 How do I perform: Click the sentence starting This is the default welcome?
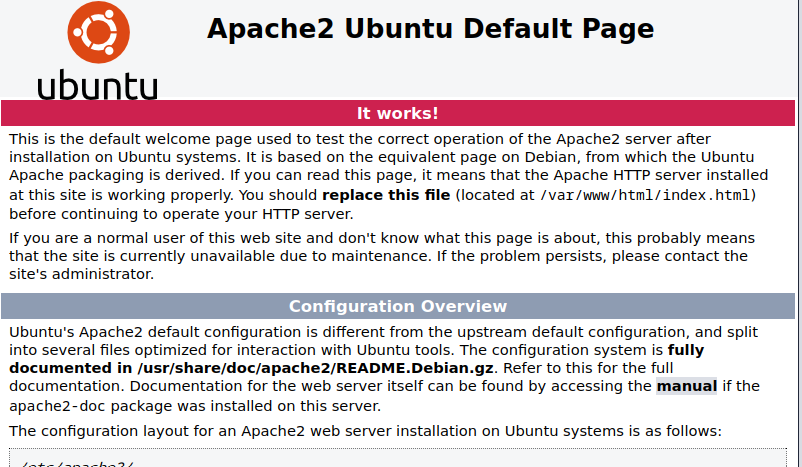coord(200,140)
